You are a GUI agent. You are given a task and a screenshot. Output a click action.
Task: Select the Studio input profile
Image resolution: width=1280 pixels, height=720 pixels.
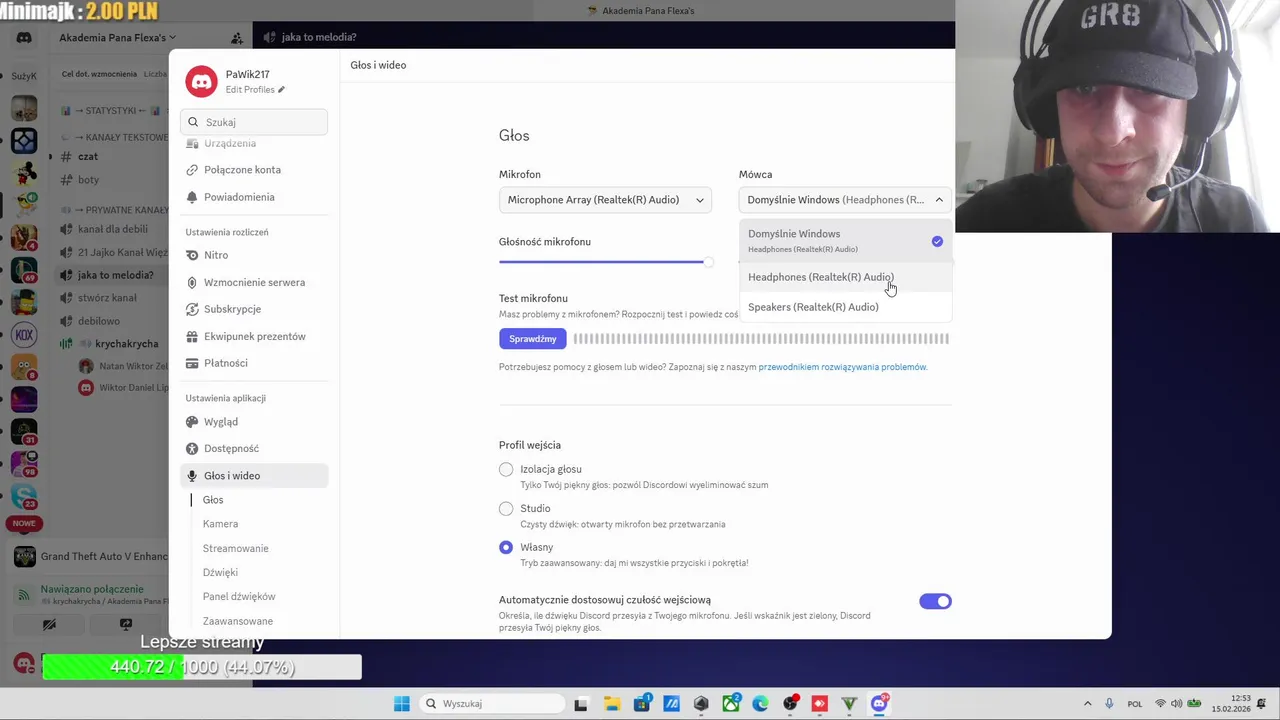[506, 508]
